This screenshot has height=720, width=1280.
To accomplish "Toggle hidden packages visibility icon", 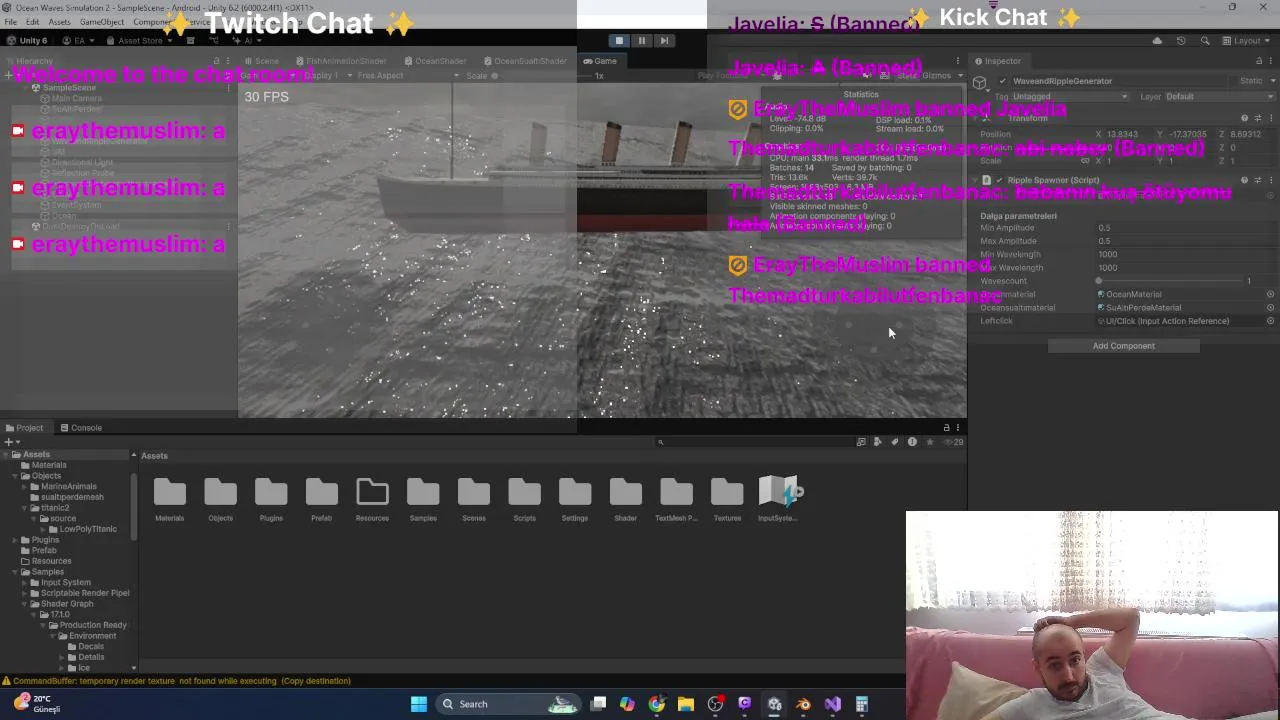I will [954, 442].
